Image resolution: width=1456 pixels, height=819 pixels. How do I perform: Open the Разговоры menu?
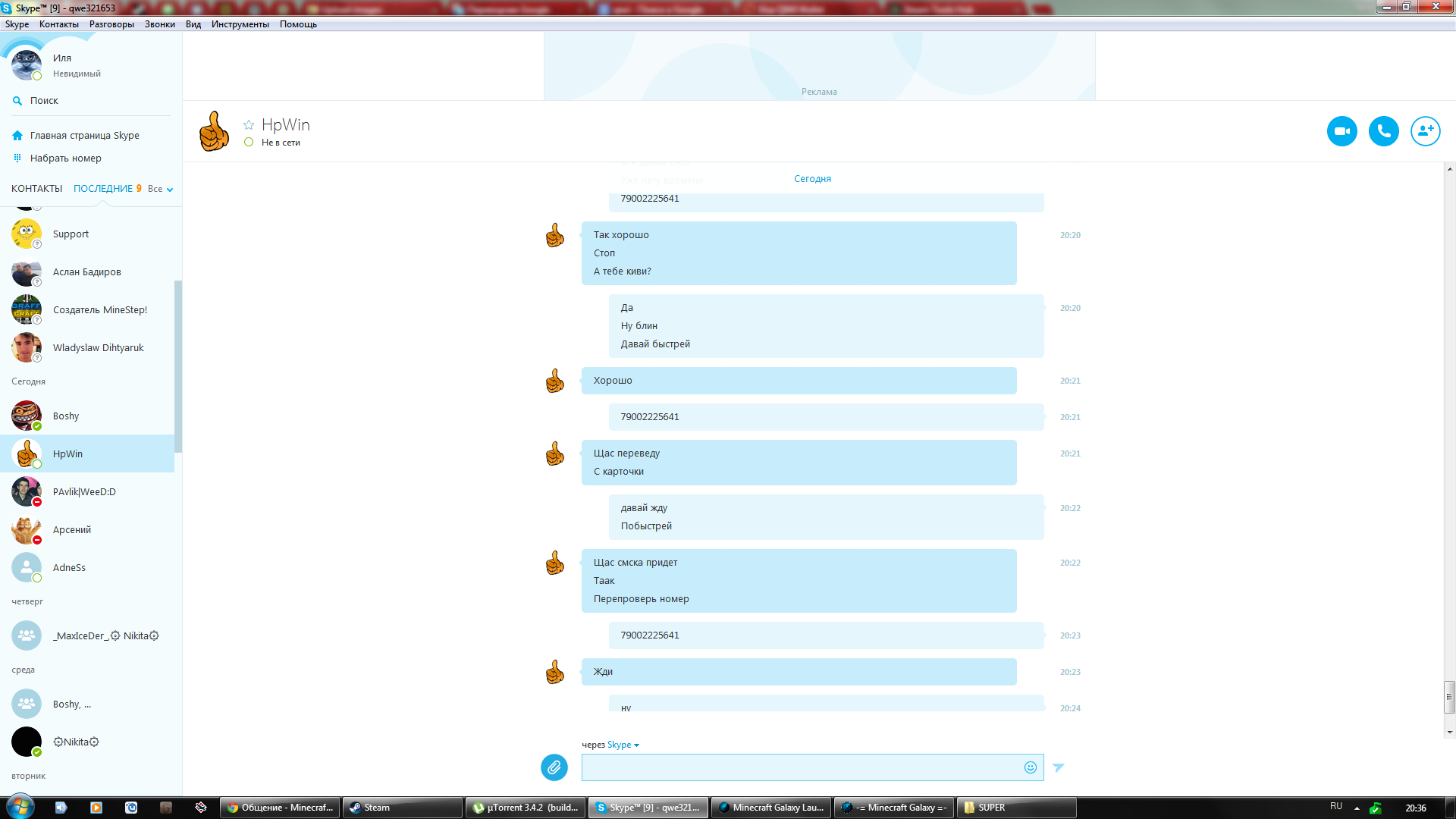[111, 24]
